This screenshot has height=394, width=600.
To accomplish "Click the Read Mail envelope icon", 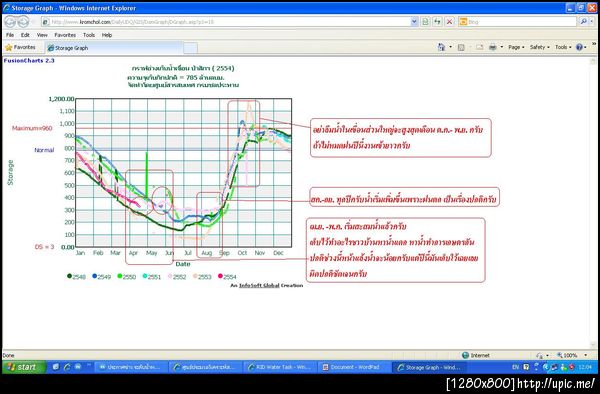I will [x=479, y=47].
